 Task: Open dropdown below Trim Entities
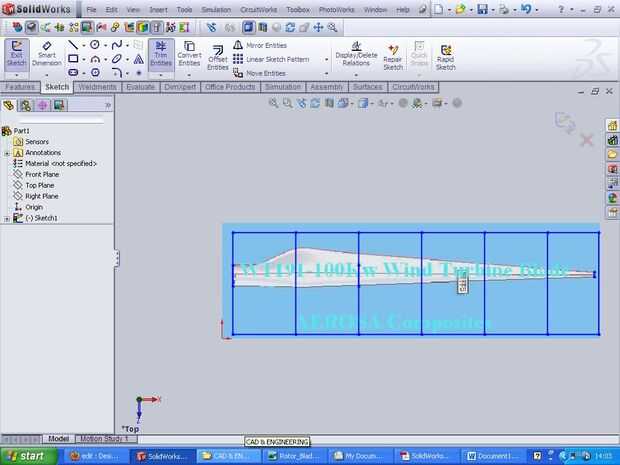[x=161, y=75]
